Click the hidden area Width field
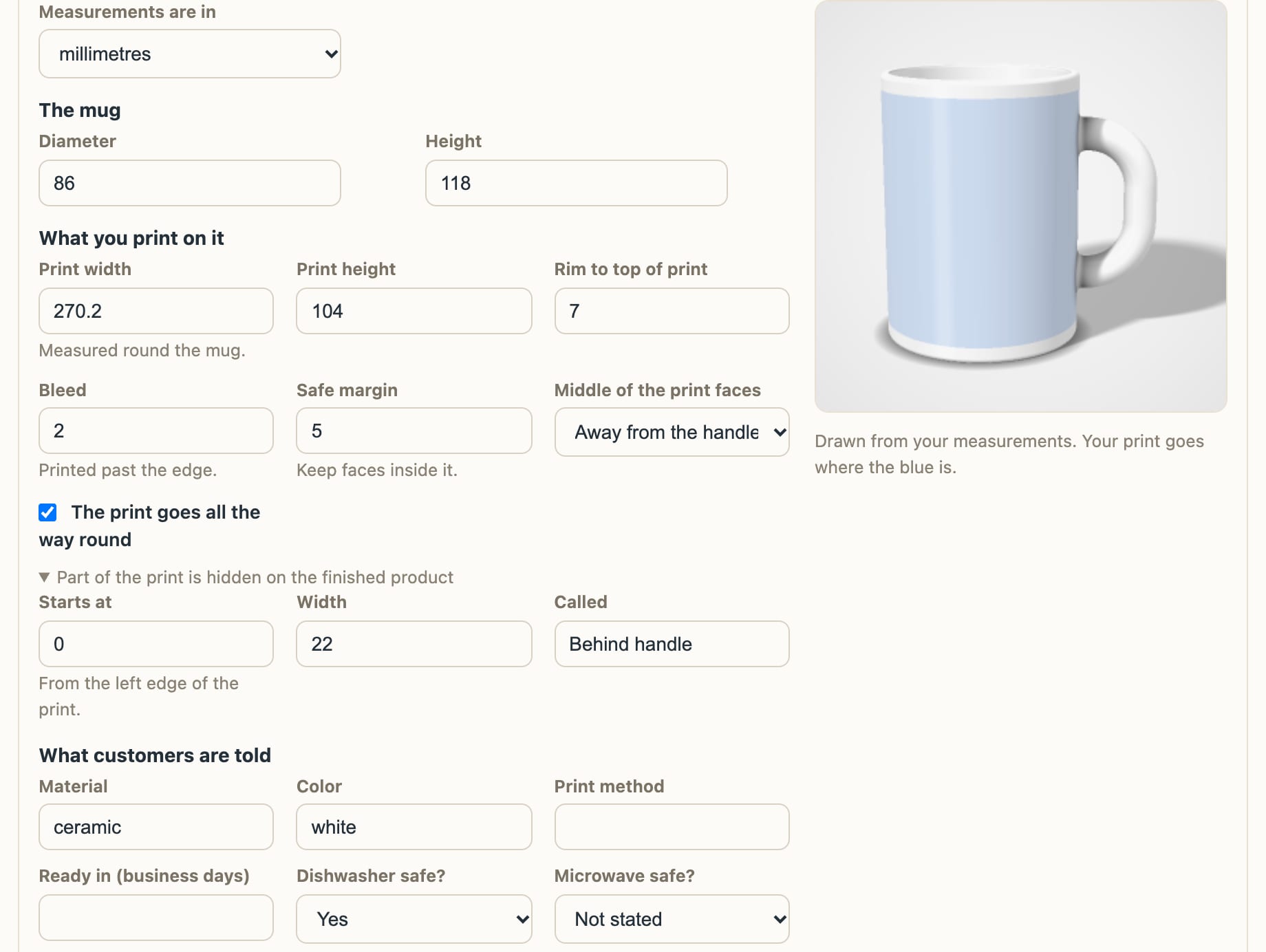This screenshot has height=952, width=1266. [414, 644]
